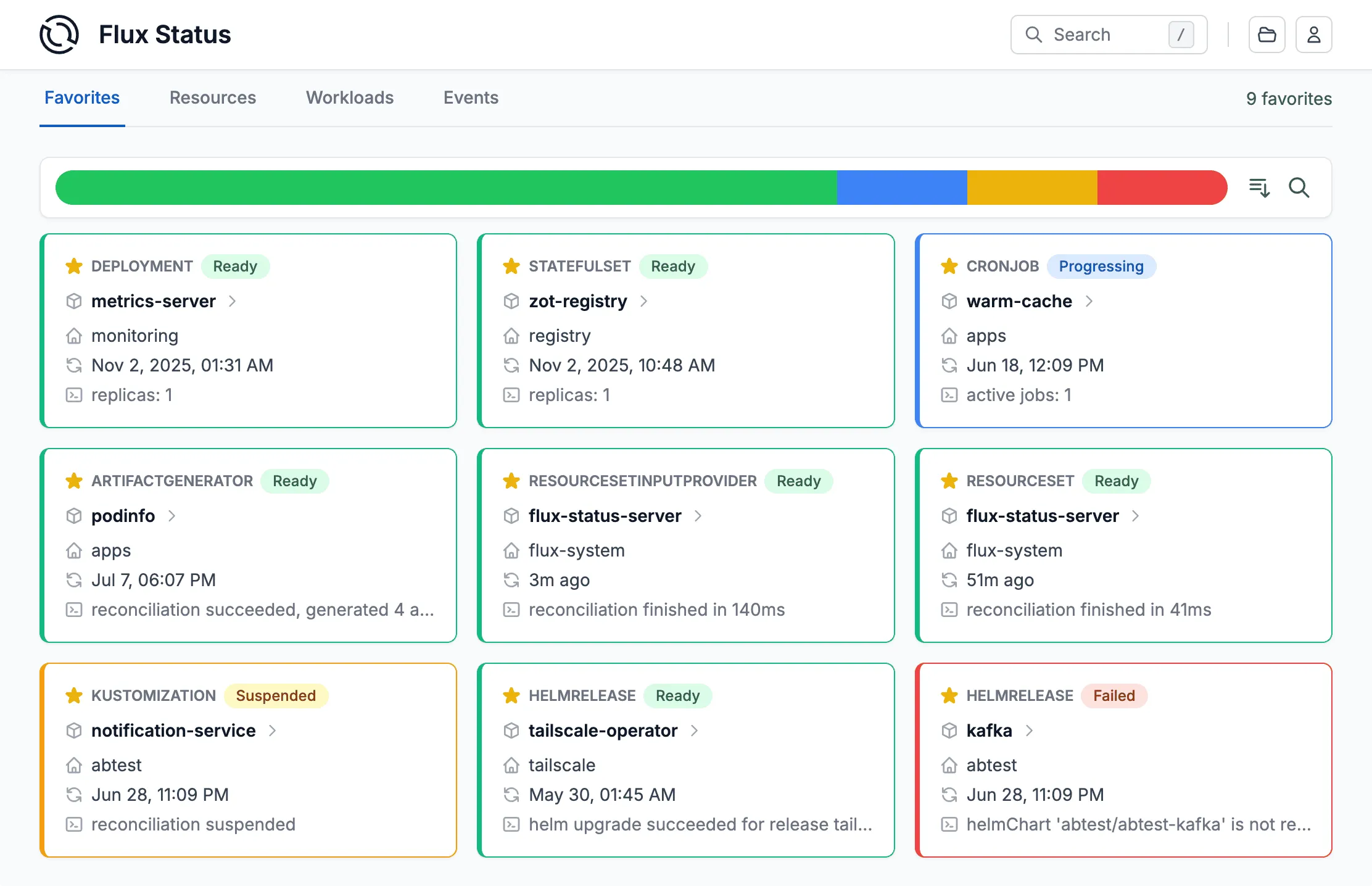Open the folder icon in the header
The image size is (1372, 886).
pyautogui.click(x=1267, y=35)
